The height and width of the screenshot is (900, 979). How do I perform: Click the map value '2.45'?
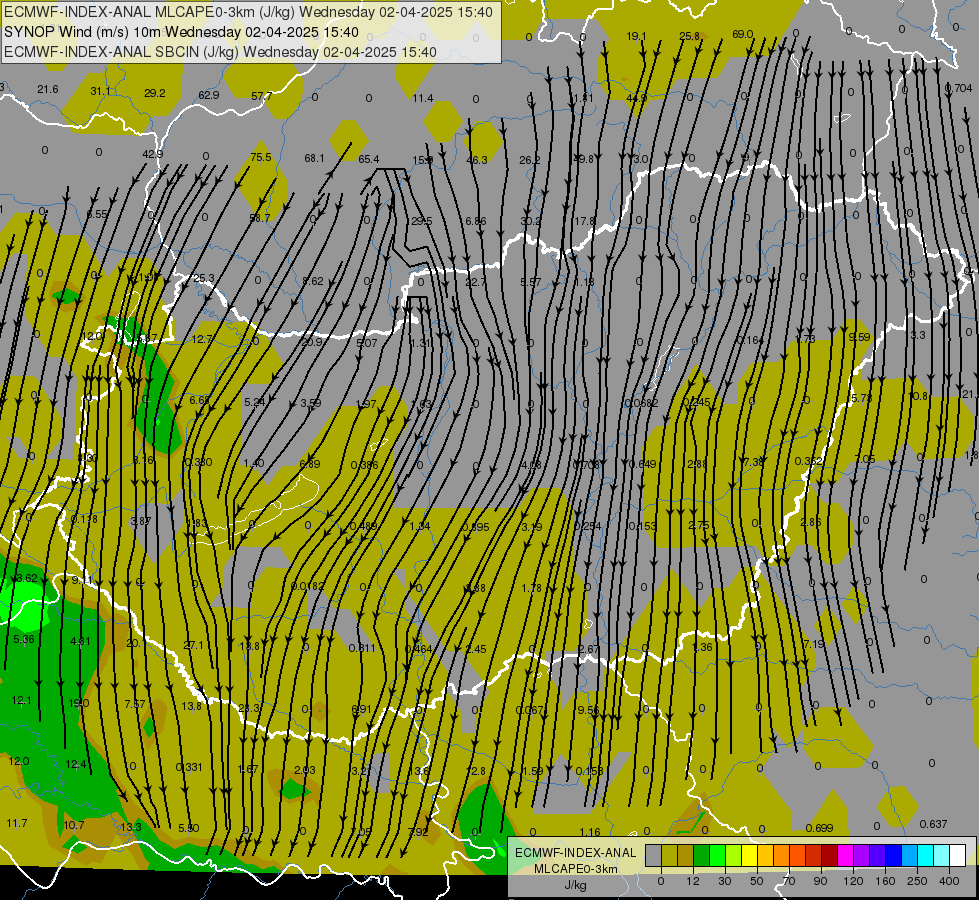pos(476,649)
